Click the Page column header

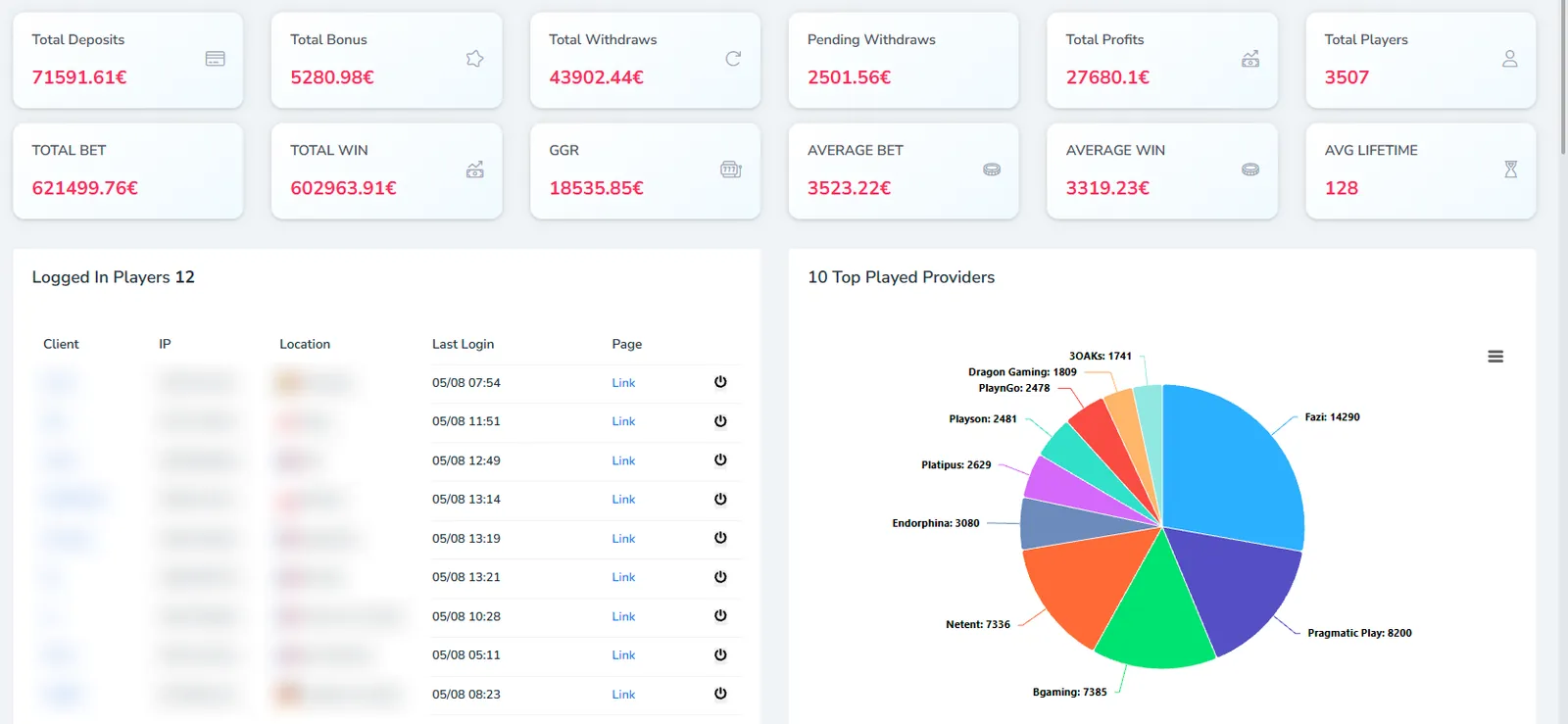(627, 344)
